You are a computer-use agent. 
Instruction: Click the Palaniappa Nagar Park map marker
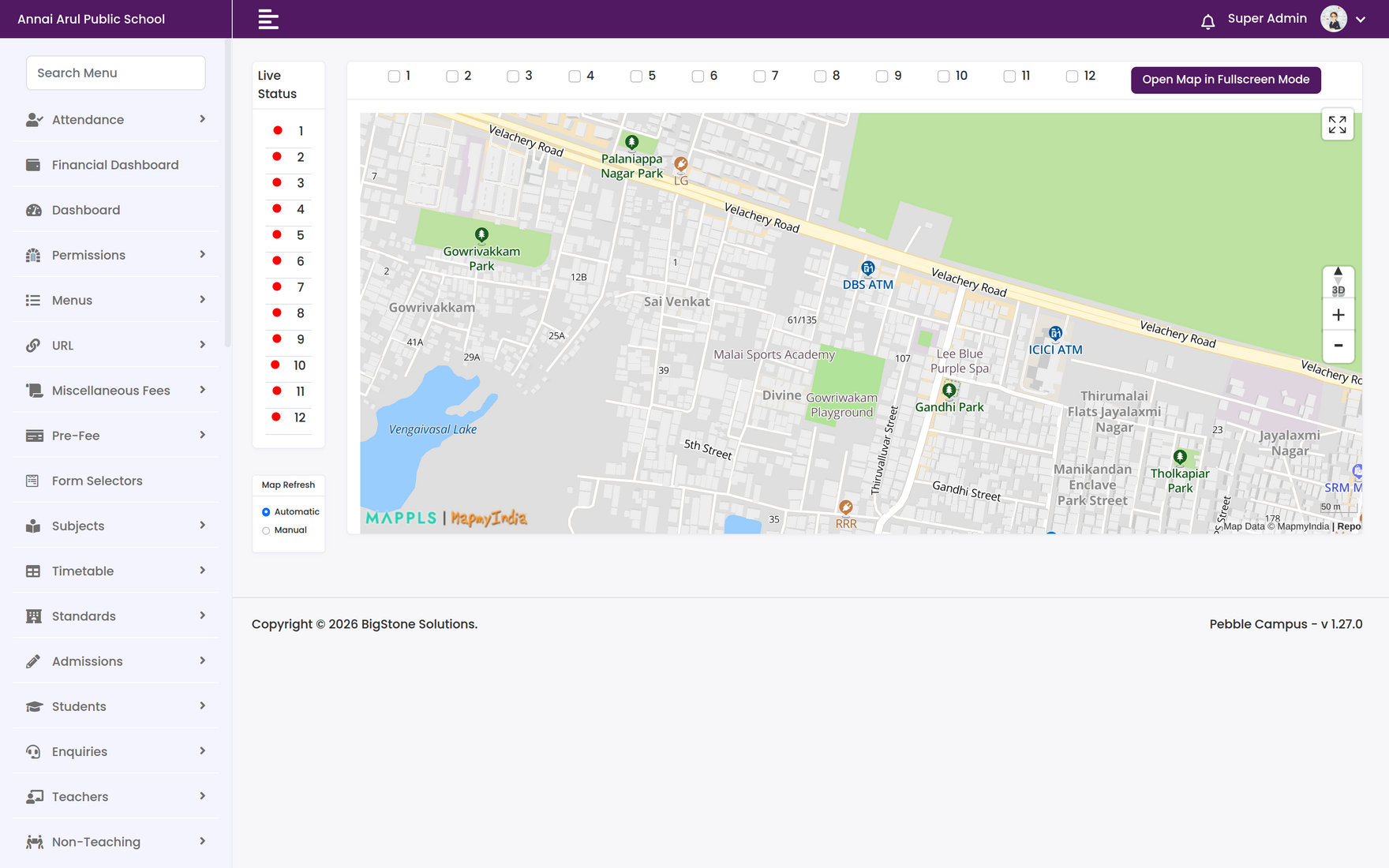(631, 143)
